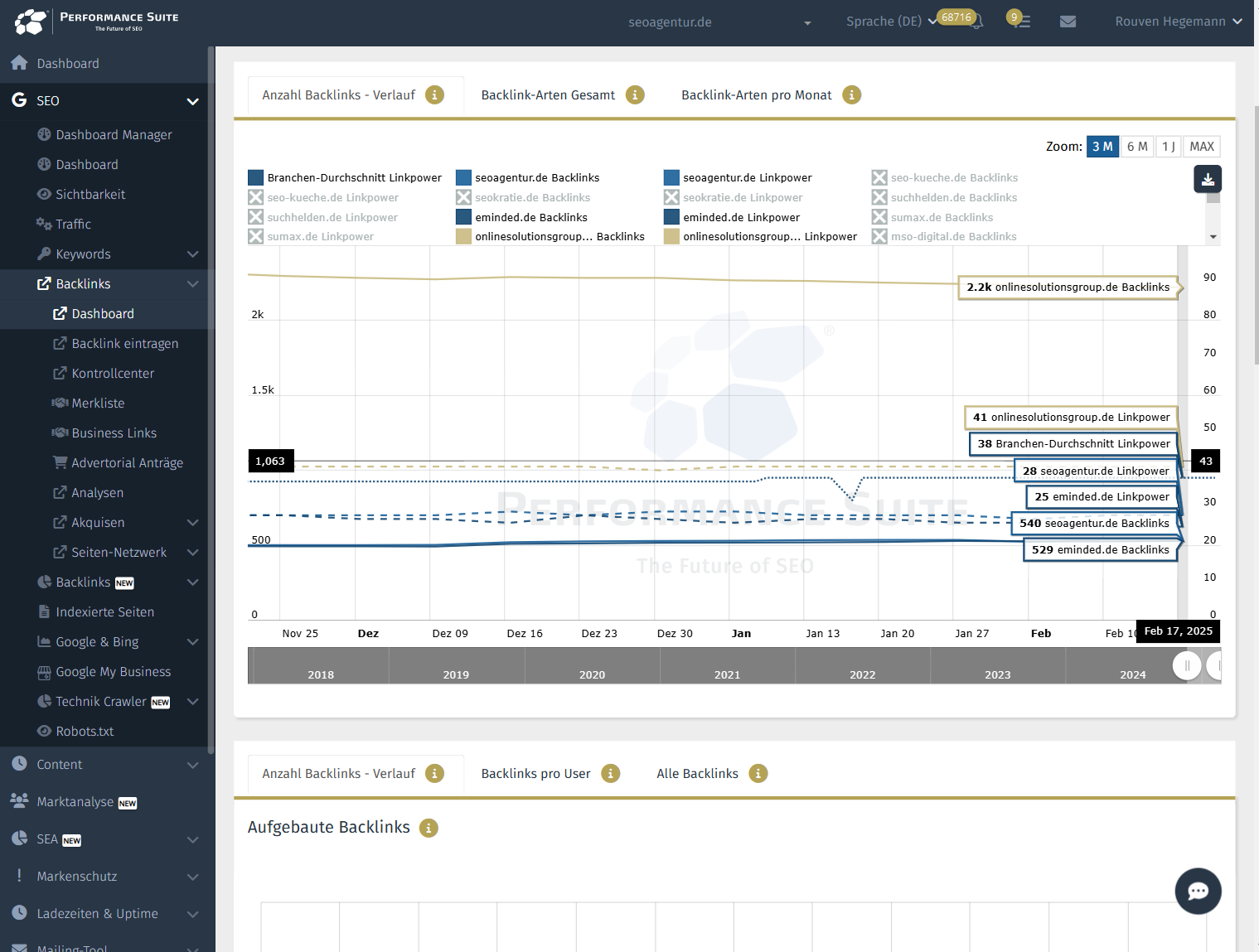Screen dimensions: 1259x952
Task: Select top Anzahl Backlinks - Verlauf tab
Action: pos(338,95)
